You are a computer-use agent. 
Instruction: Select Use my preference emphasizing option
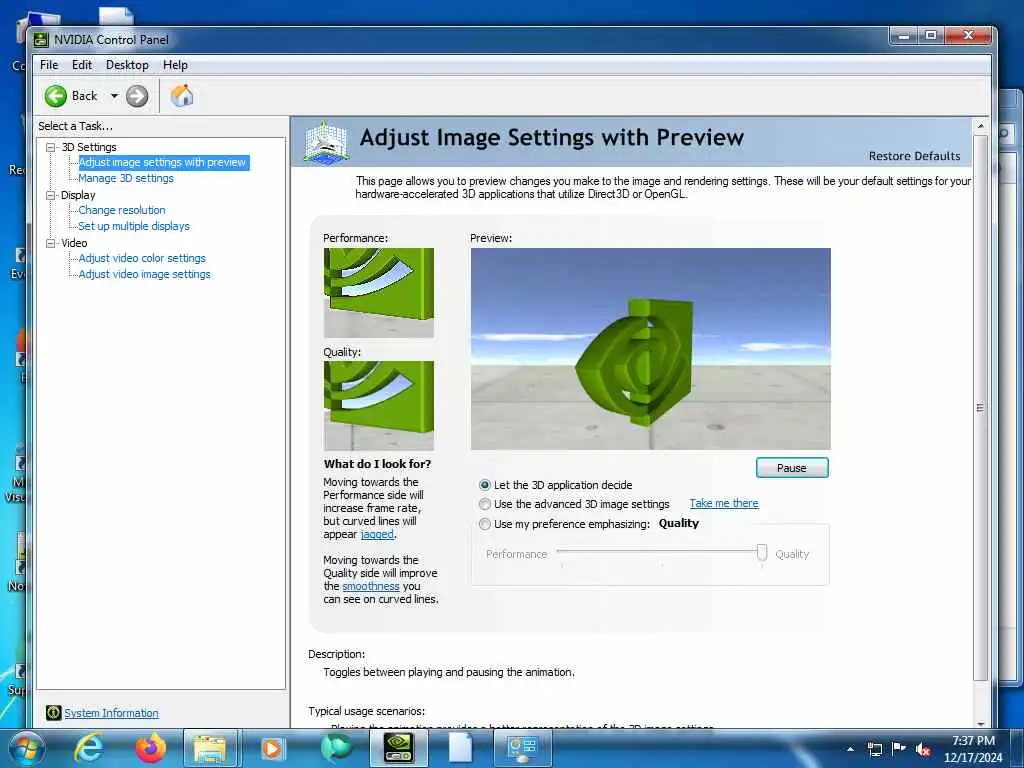click(485, 524)
